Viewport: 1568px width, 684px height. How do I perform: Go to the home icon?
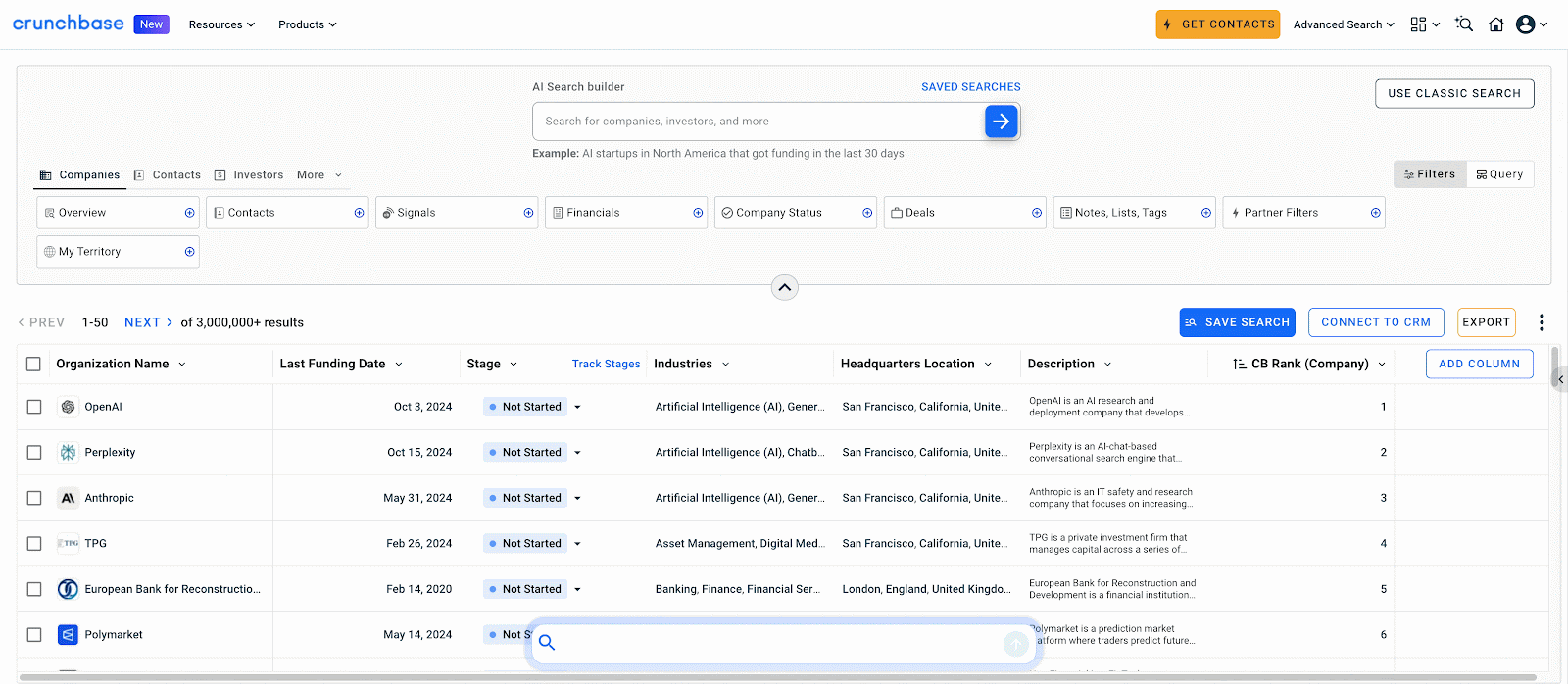(x=1496, y=24)
